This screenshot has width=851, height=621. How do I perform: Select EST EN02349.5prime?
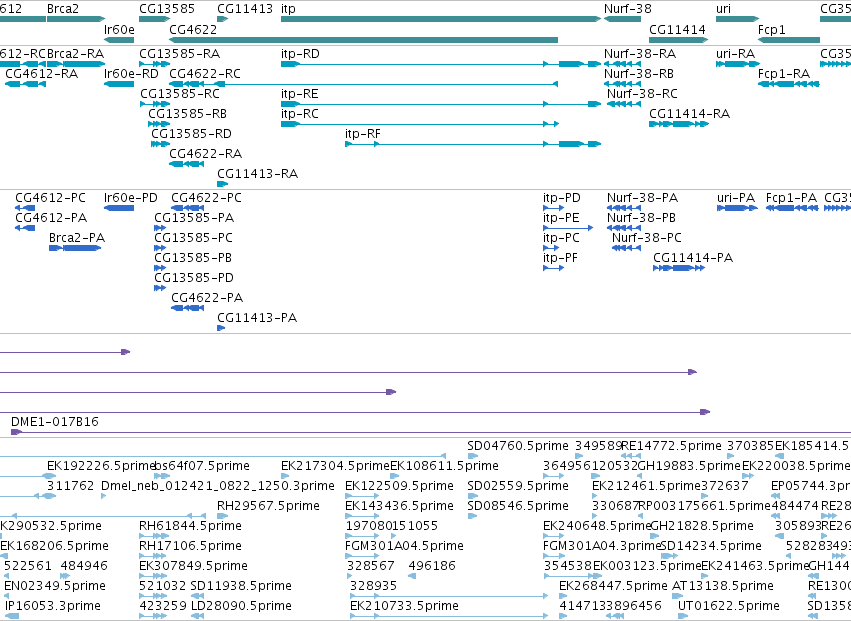pyautogui.click(x=9, y=596)
